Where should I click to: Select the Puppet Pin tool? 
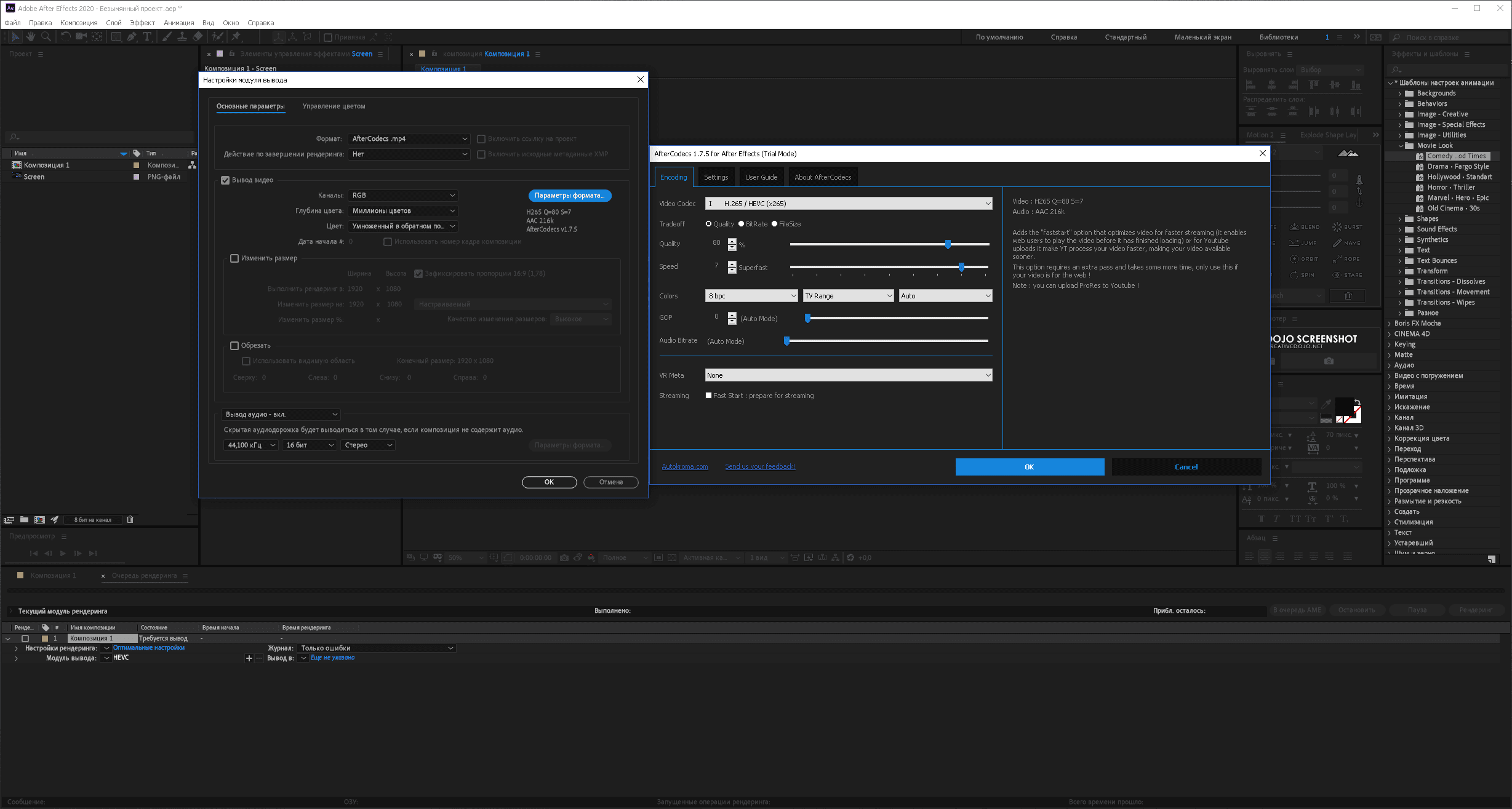(236, 37)
